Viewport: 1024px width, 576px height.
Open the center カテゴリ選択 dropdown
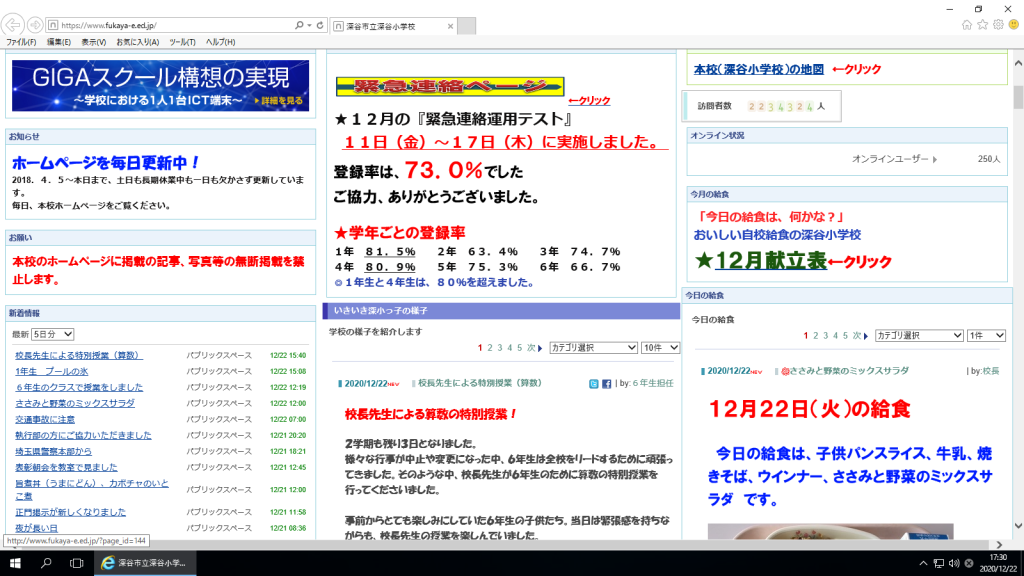[x=593, y=348]
